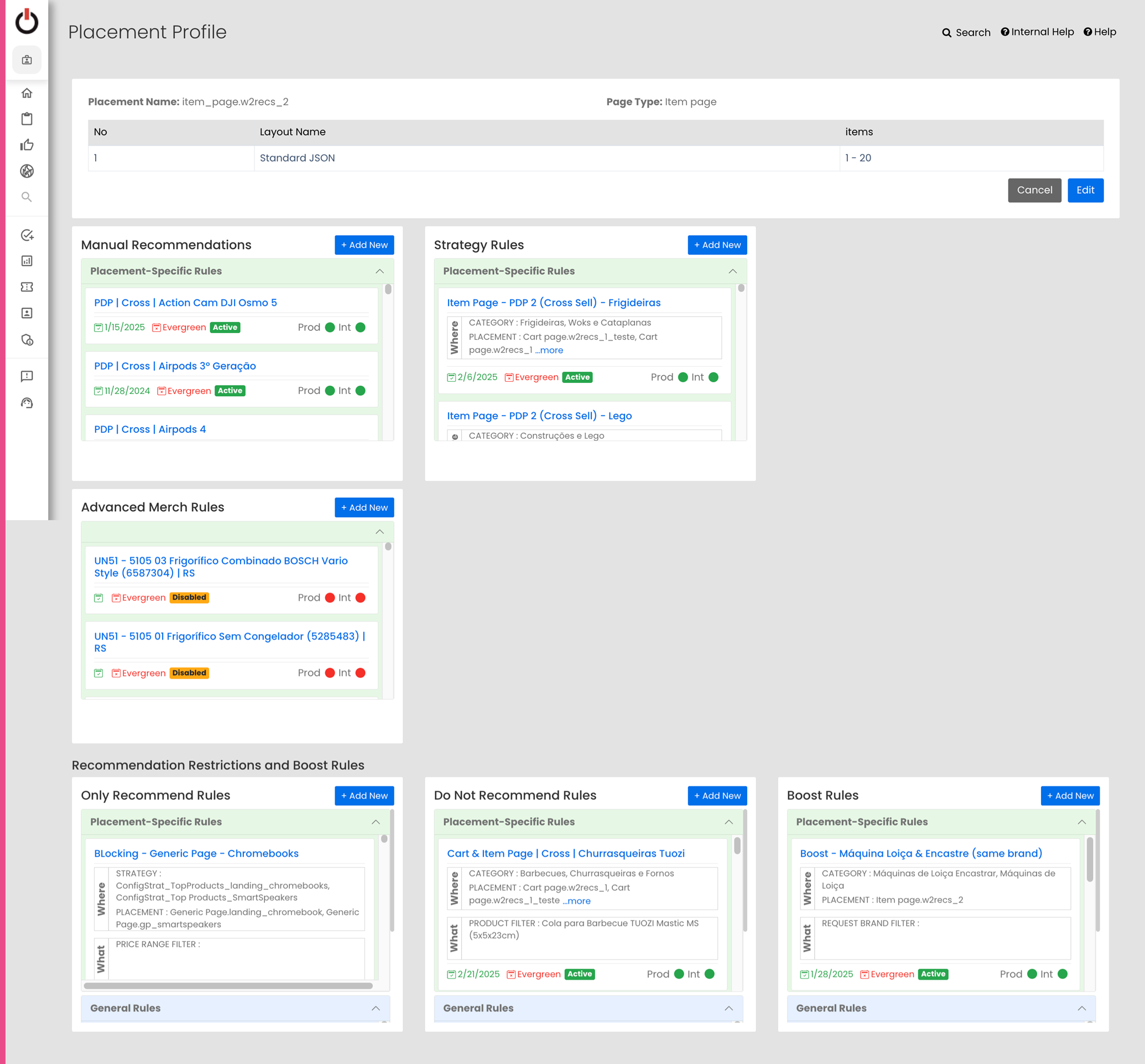The height and width of the screenshot is (1064, 1145).
Task: Open PDP | Cross | Airpods 3ª Geração rule
Action: tap(175, 366)
